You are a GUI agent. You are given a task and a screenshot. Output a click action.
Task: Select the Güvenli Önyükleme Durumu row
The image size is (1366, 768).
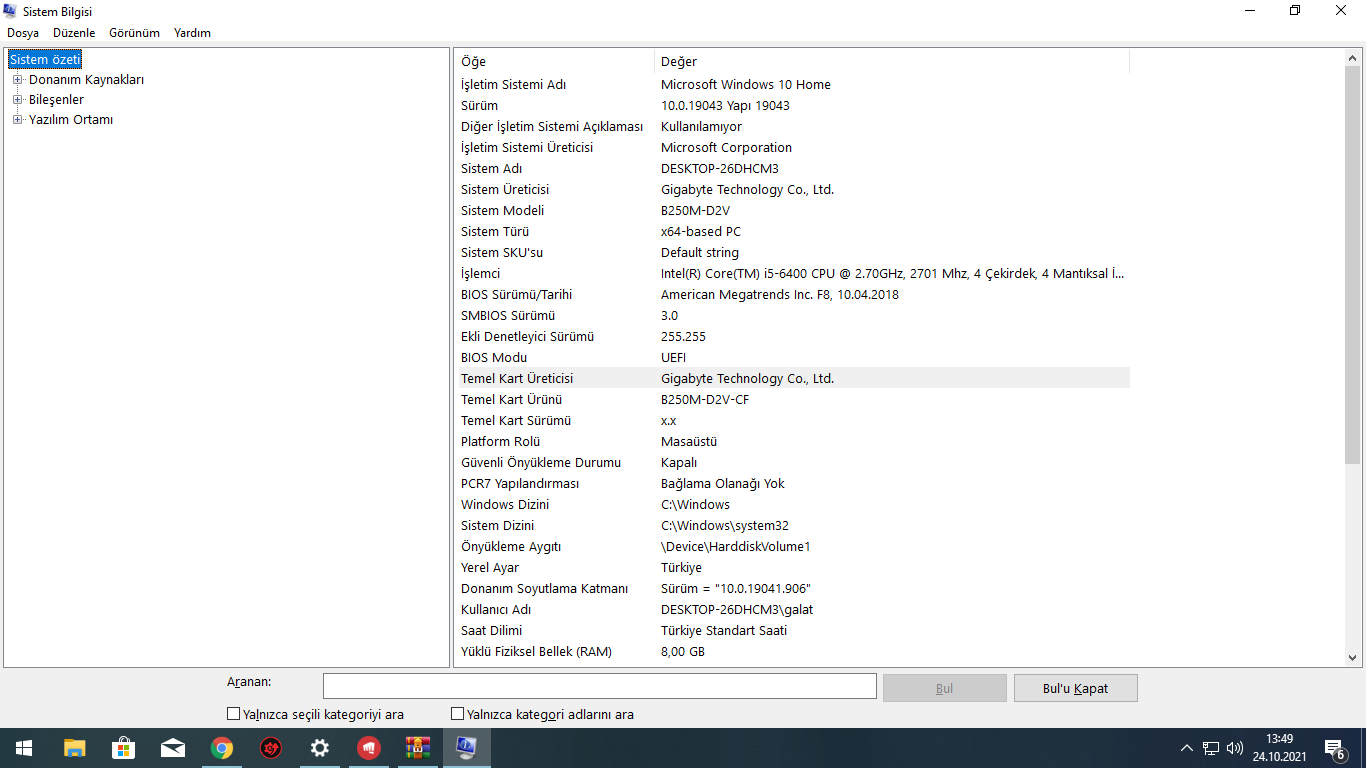pos(794,463)
